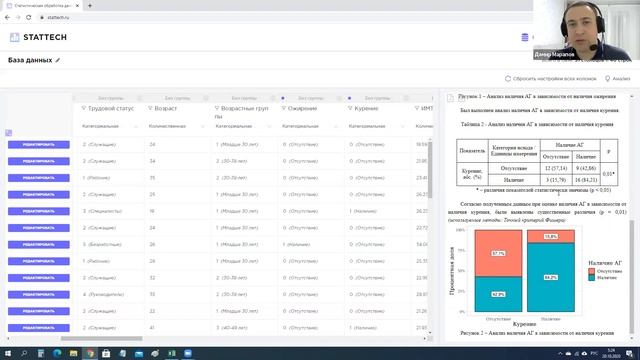This screenshot has height=360, width=640.
Task: Reload the stattech.ru page
Action: [29, 18]
